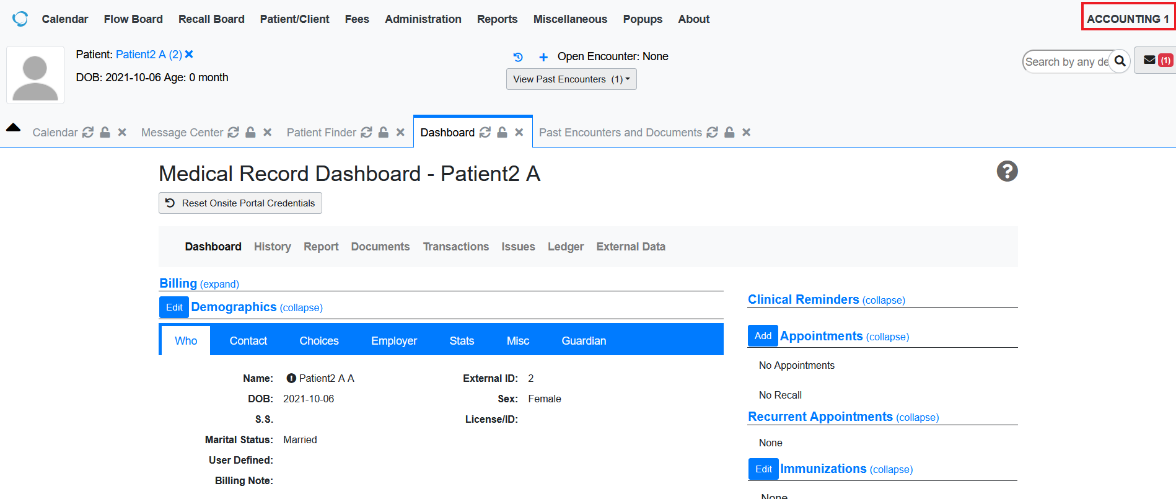Select the Employer demographics tab
1176x499 pixels.
tap(394, 341)
